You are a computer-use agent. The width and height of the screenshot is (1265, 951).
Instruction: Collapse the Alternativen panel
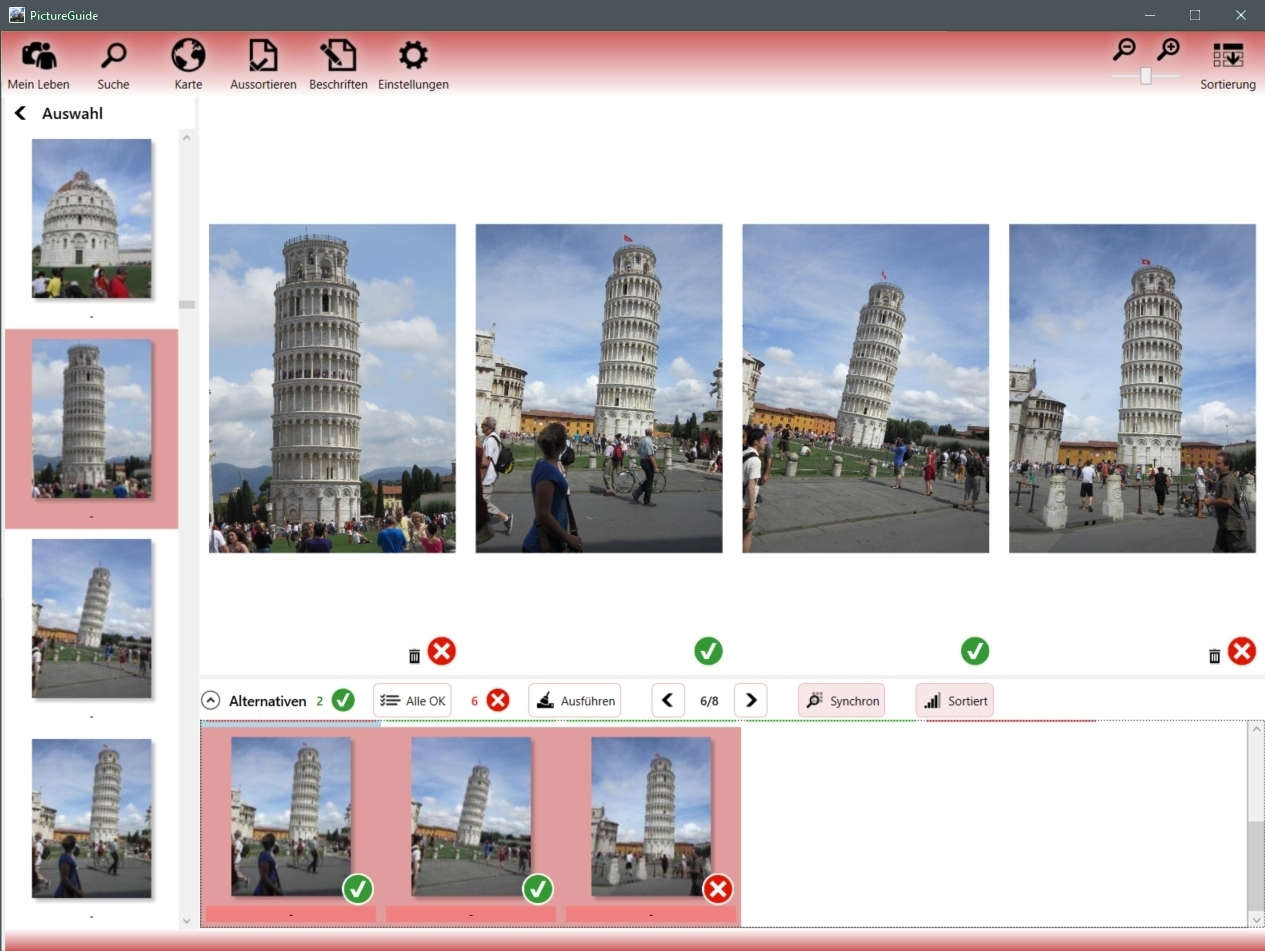pos(210,701)
